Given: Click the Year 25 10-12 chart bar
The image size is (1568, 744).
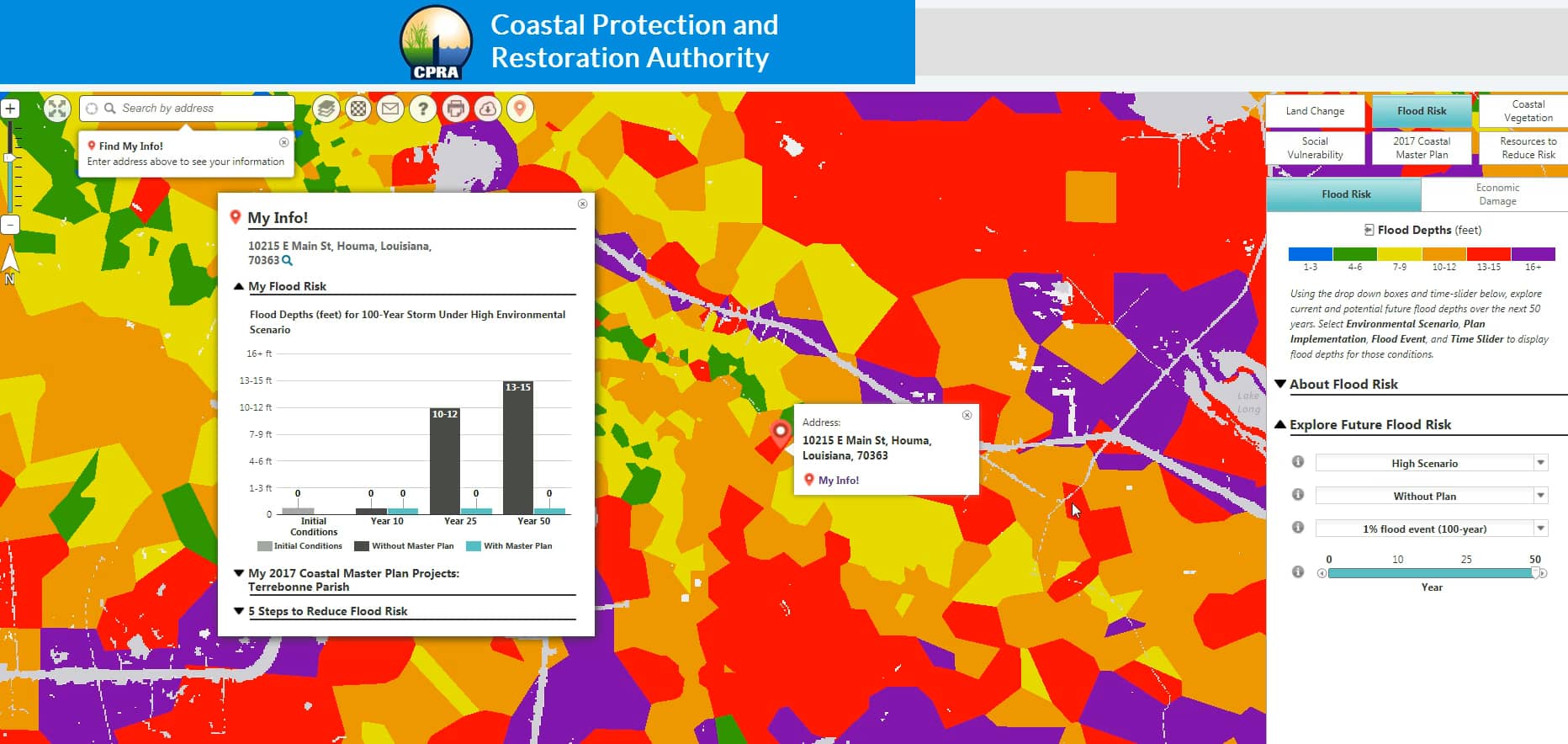Looking at the screenshot, I should pos(445,461).
